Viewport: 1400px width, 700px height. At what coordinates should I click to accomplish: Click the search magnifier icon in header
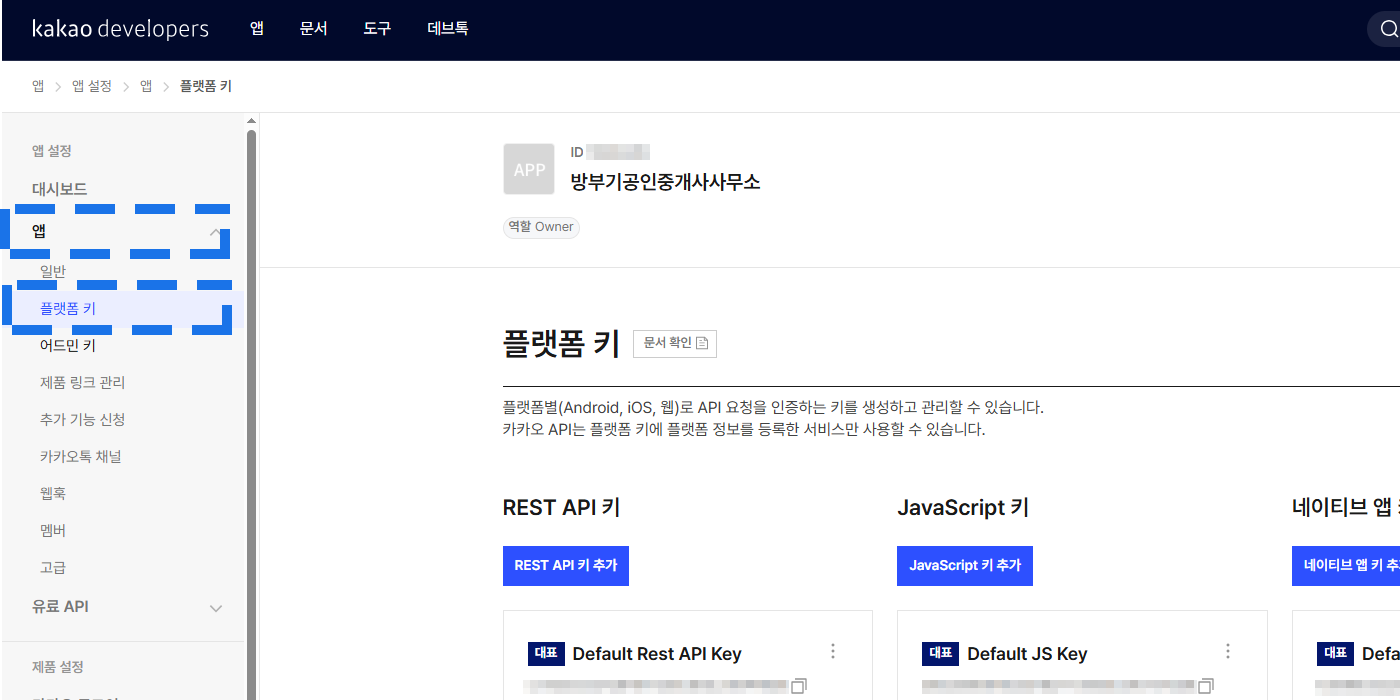click(1391, 29)
